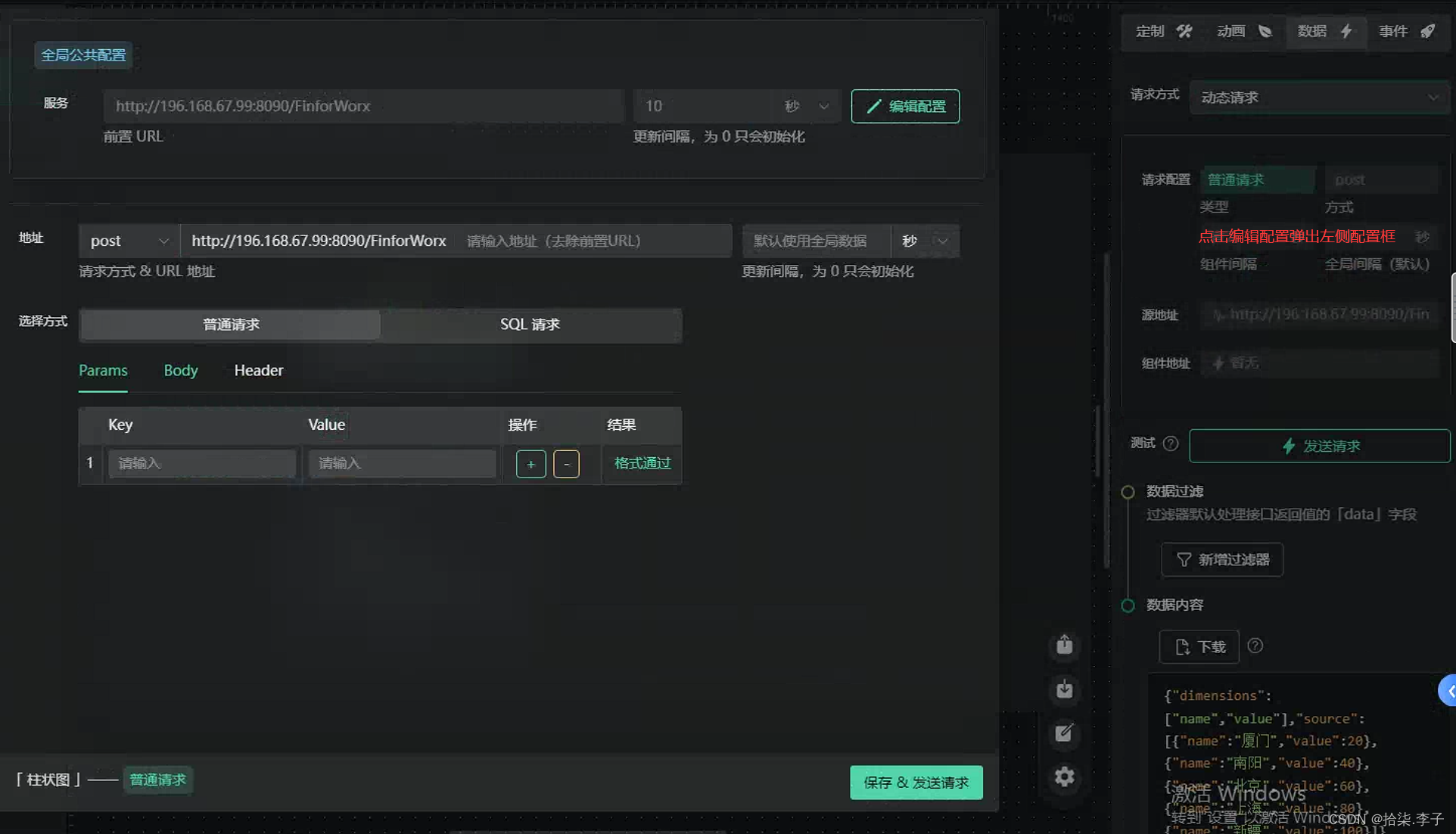Click the post method field in 请求配置
This screenshot has height=834, width=1456.
pos(1381,179)
